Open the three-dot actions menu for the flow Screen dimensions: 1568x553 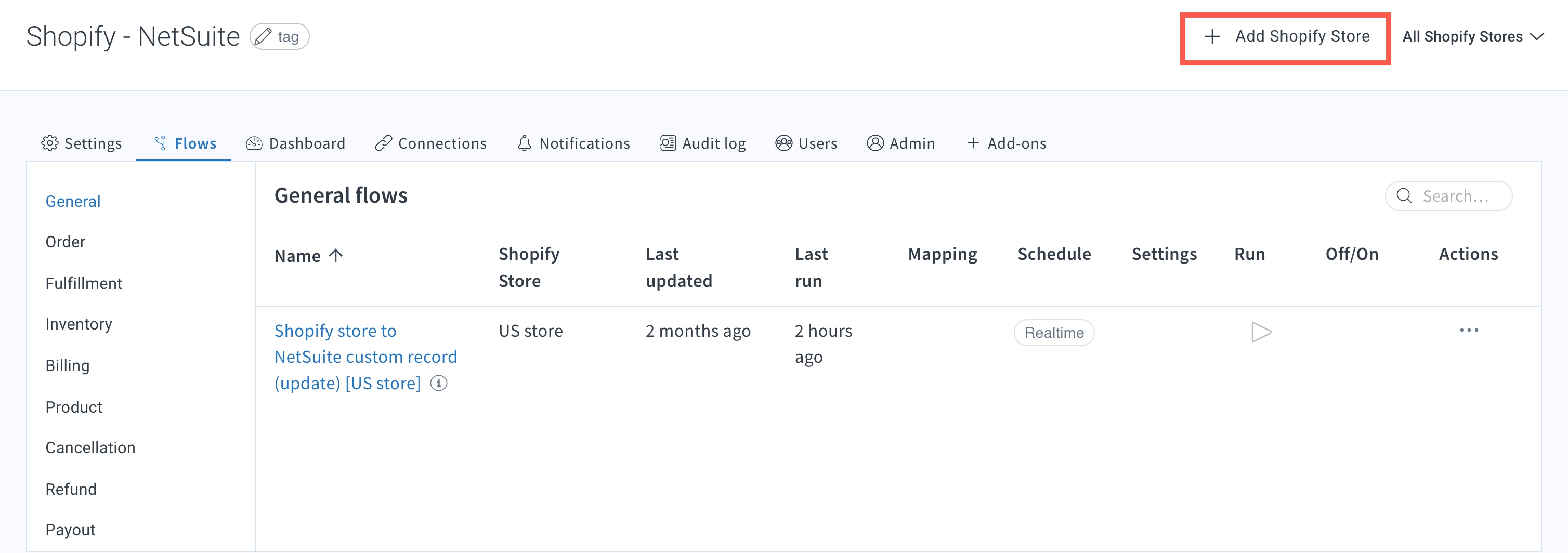point(1469,331)
